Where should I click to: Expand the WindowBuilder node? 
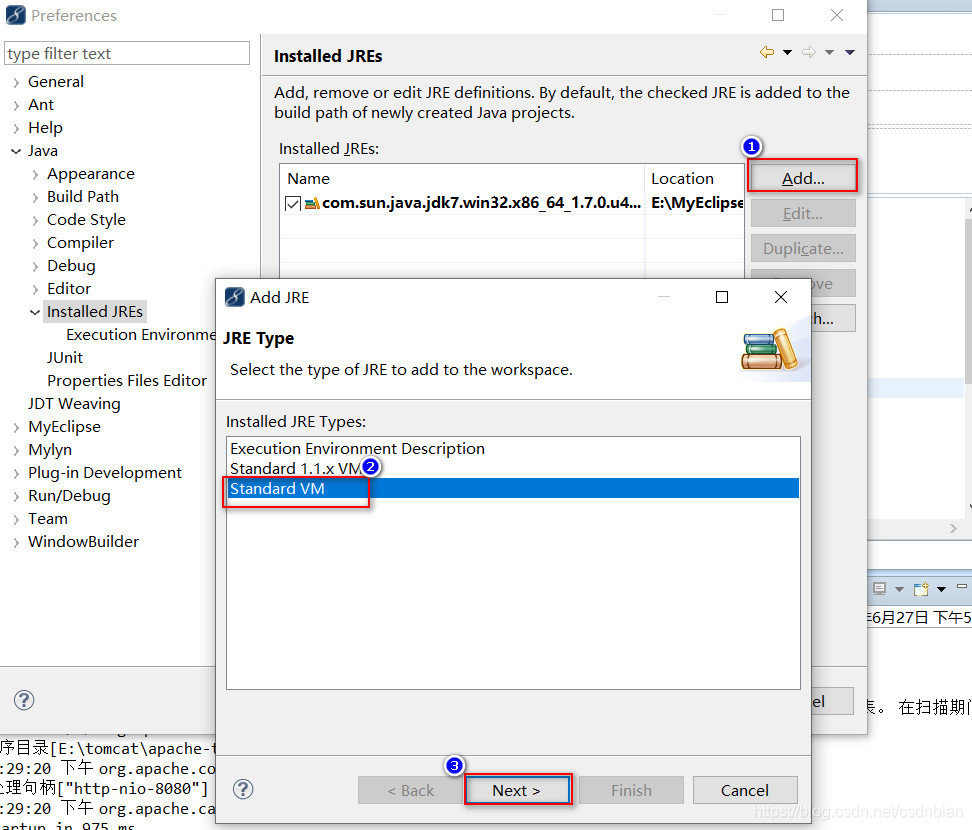point(16,542)
